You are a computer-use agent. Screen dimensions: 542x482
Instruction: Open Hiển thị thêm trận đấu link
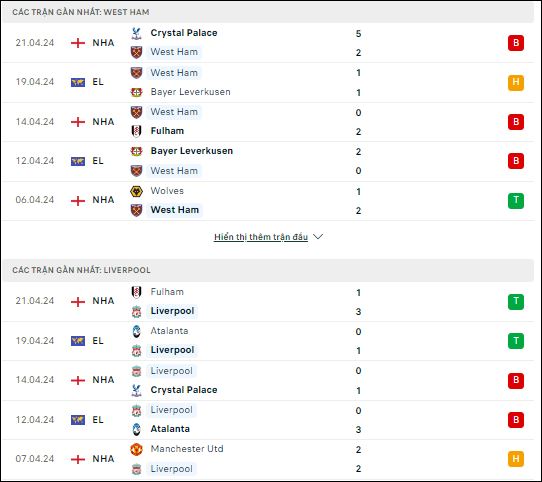[261, 237]
